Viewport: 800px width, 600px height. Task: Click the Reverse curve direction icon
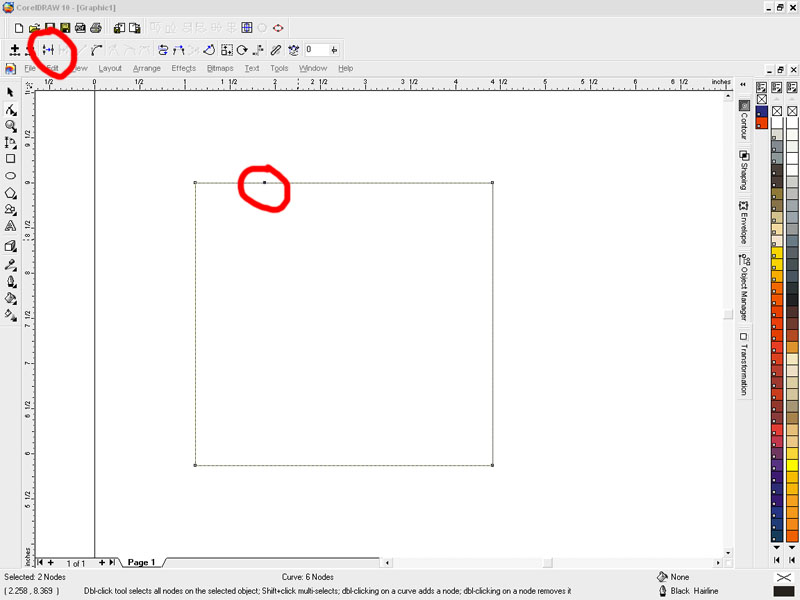(x=163, y=50)
